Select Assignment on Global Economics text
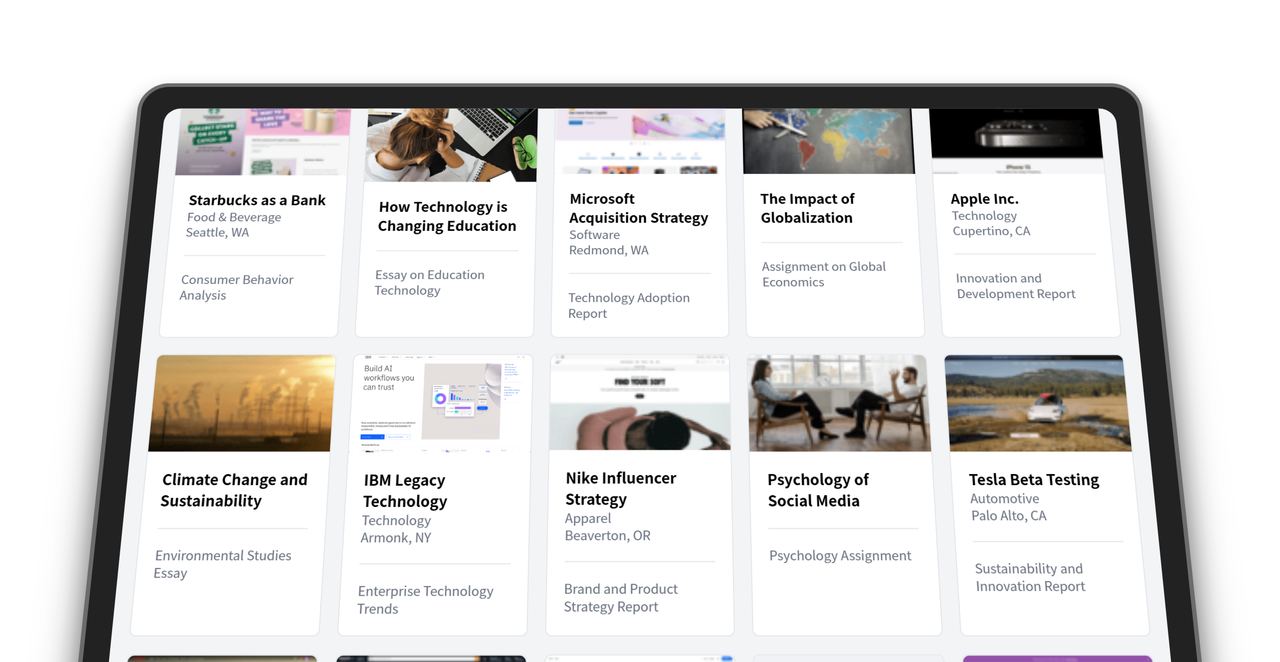Viewport: 1280px width, 662px height. coord(823,274)
